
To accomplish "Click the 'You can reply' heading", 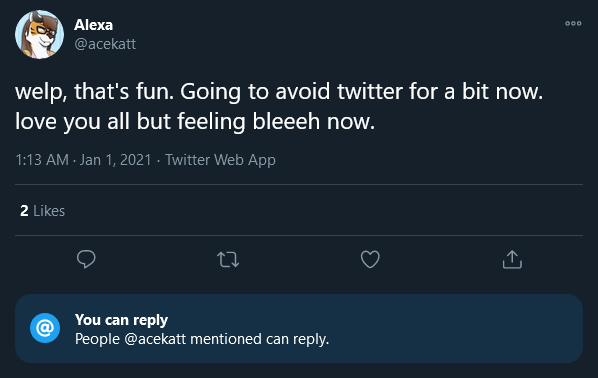I will pyautogui.click(x=121, y=320).
